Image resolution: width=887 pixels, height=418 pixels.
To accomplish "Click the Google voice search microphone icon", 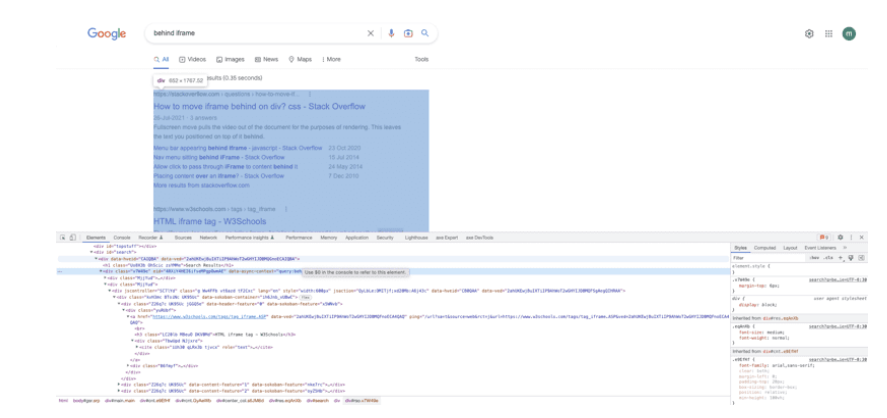I will coord(391,33).
